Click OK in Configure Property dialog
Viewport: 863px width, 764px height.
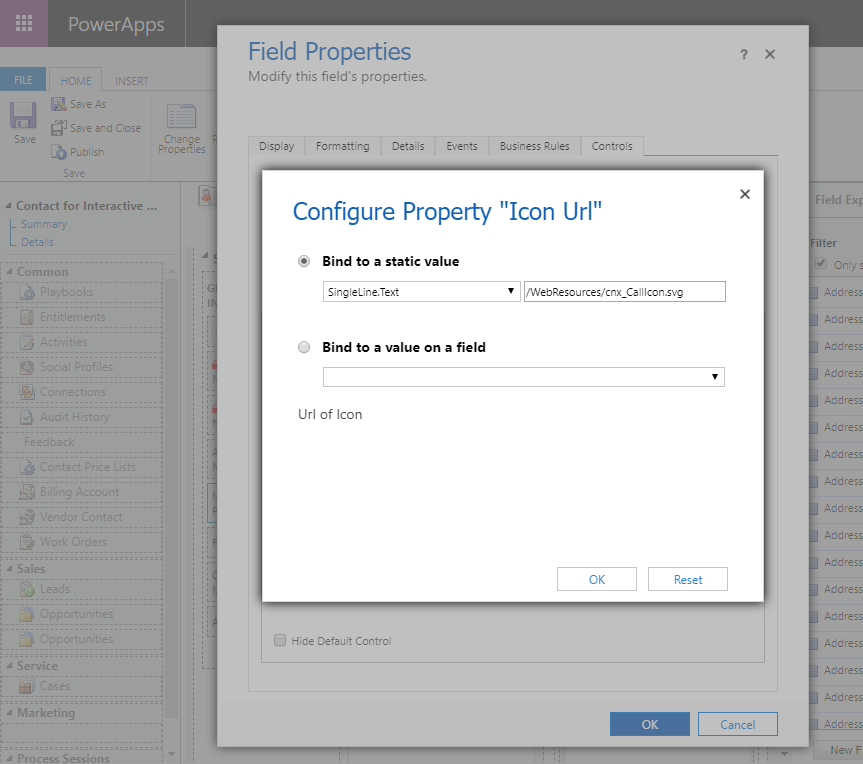point(597,579)
